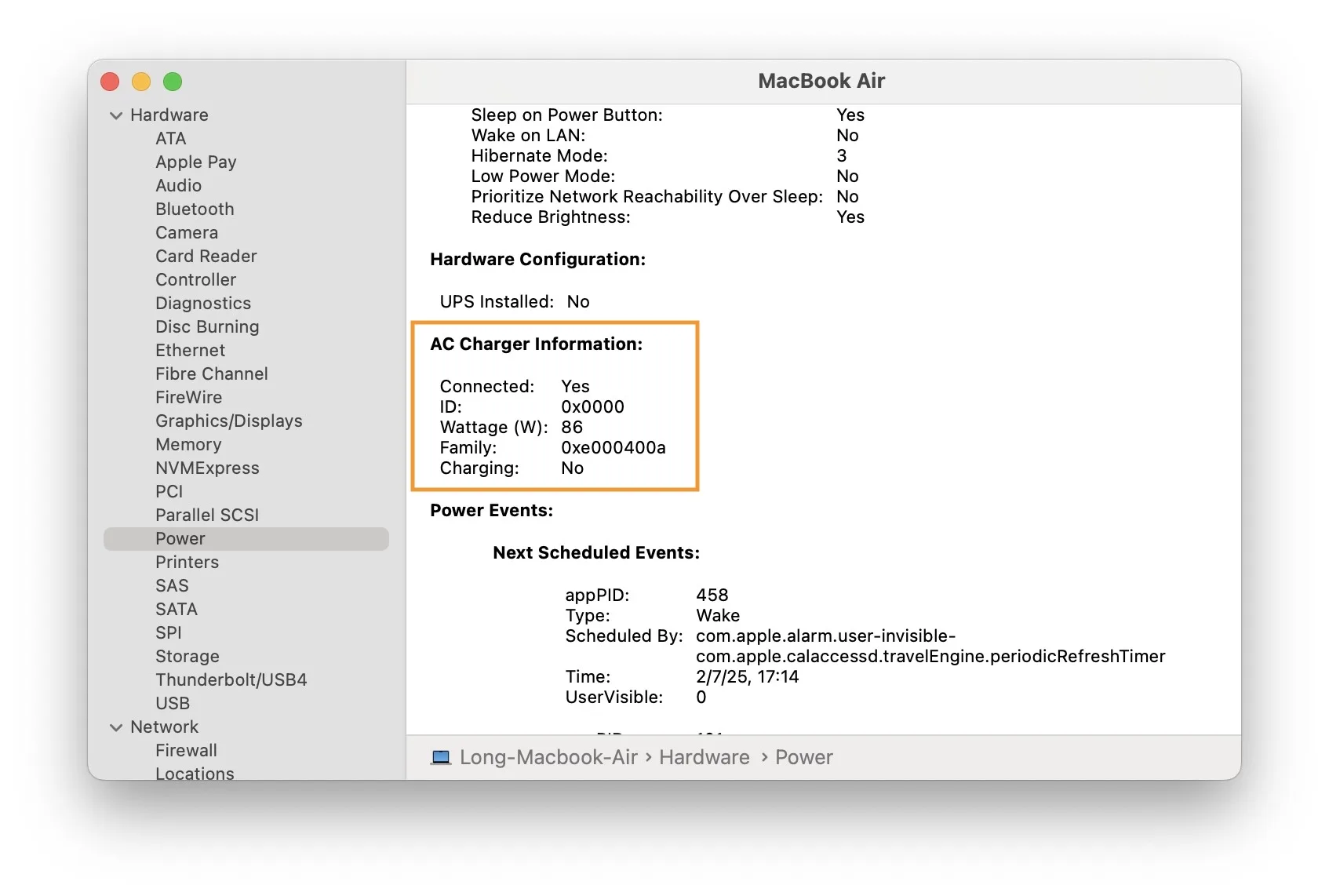Click the MacBook Air window title
This screenshot has height=896, width=1329.
pos(821,81)
